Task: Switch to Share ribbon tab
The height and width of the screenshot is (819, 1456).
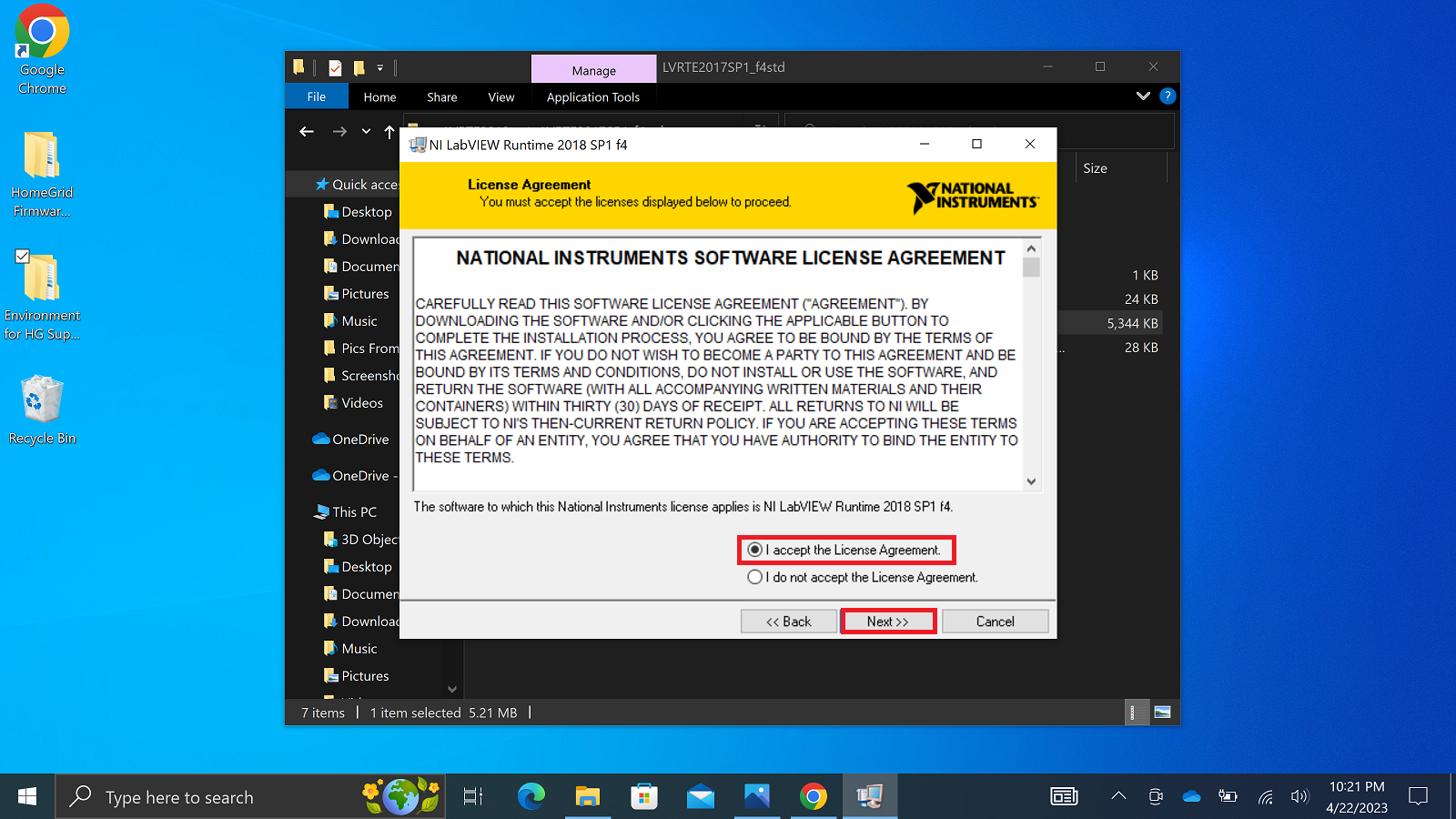Action: [x=442, y=96]
